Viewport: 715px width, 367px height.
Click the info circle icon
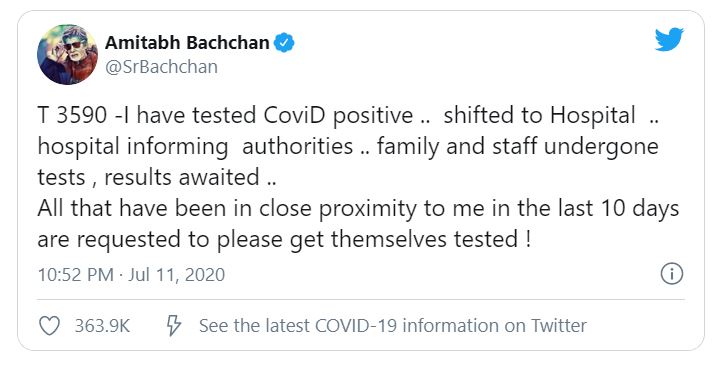coord(672,274)
